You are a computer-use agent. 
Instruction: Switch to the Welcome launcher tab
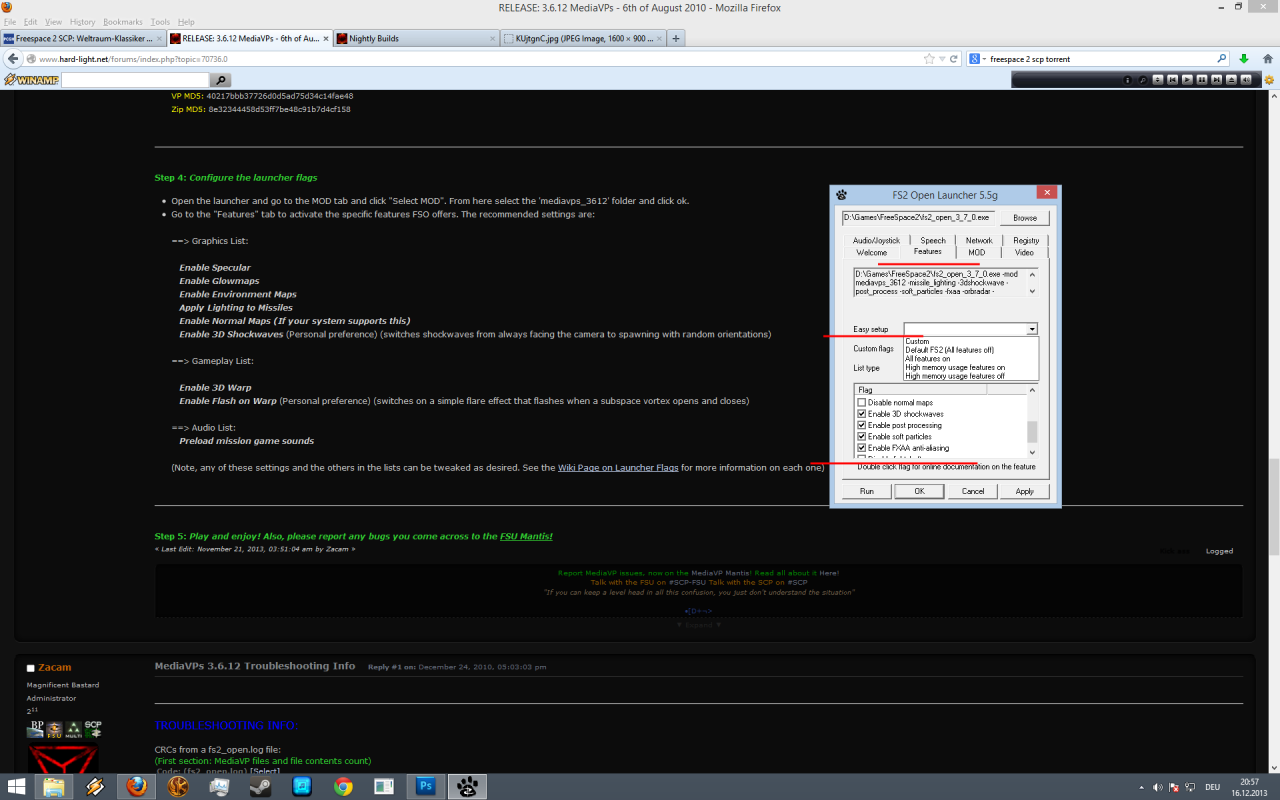click(x=871, y=253)
